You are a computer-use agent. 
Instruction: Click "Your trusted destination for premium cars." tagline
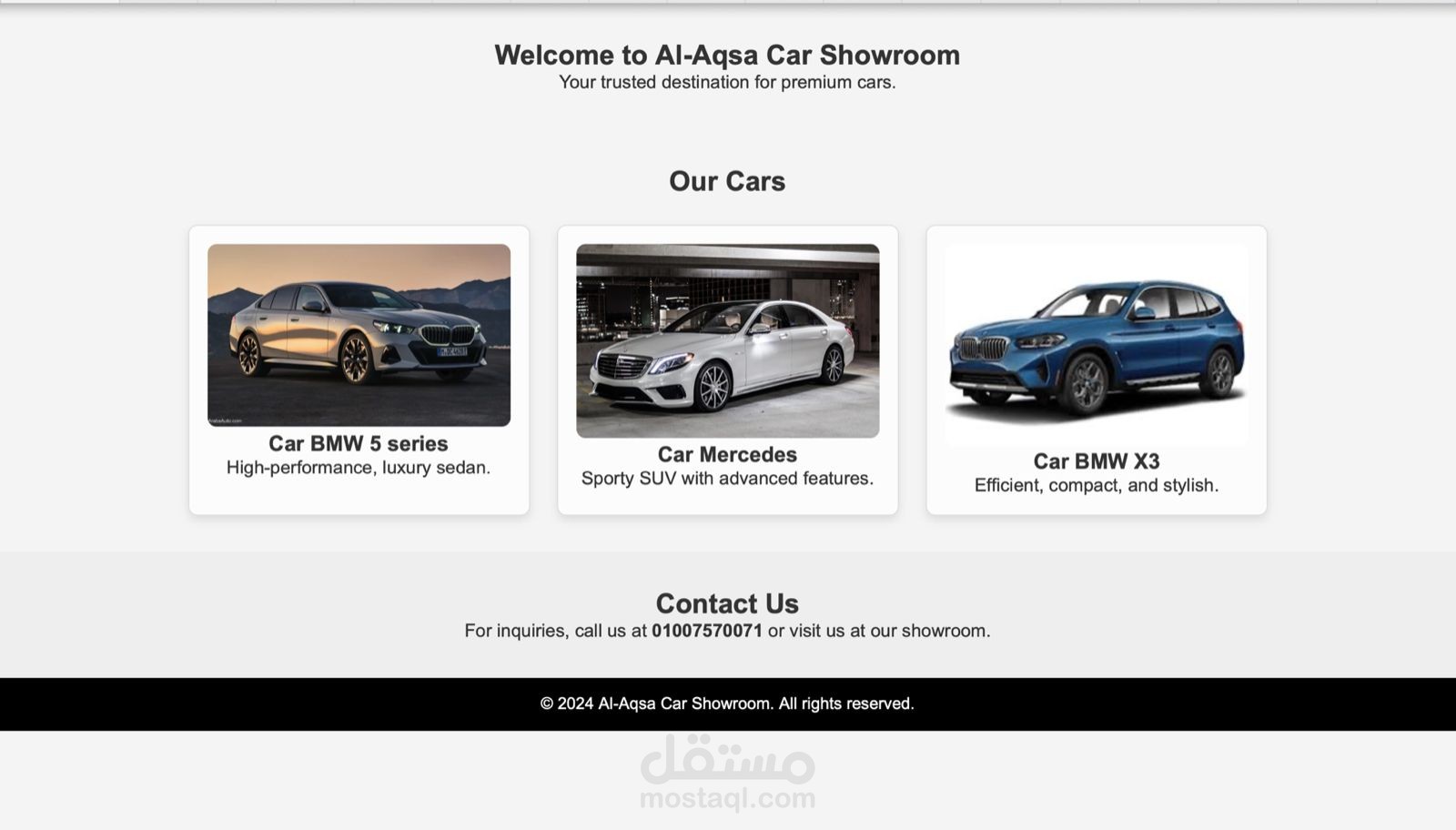click(727, 83)
